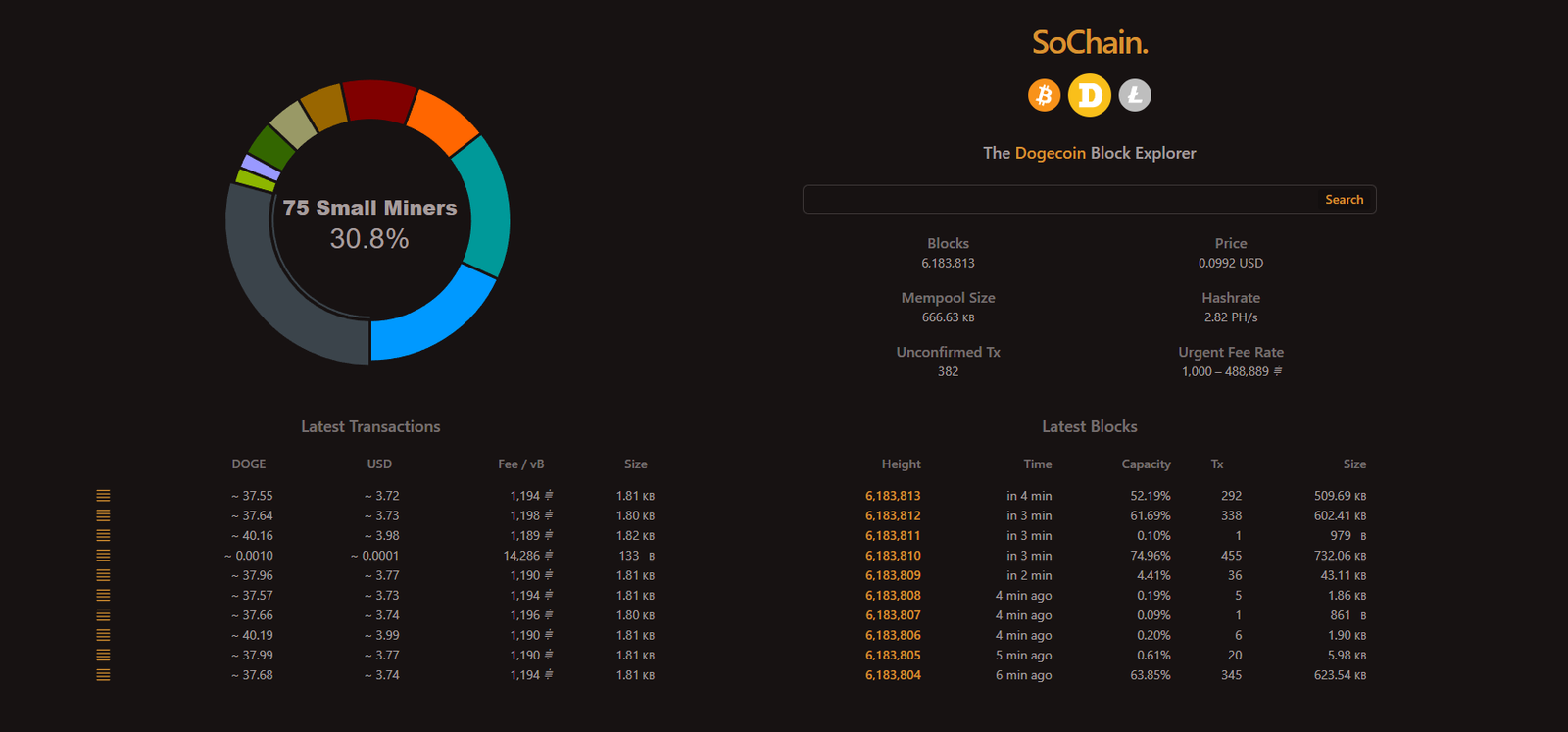This screenshot has width=1568, height=732.
Task: Pick the lavender donut chart segment
Action: [x=261, y=168]
